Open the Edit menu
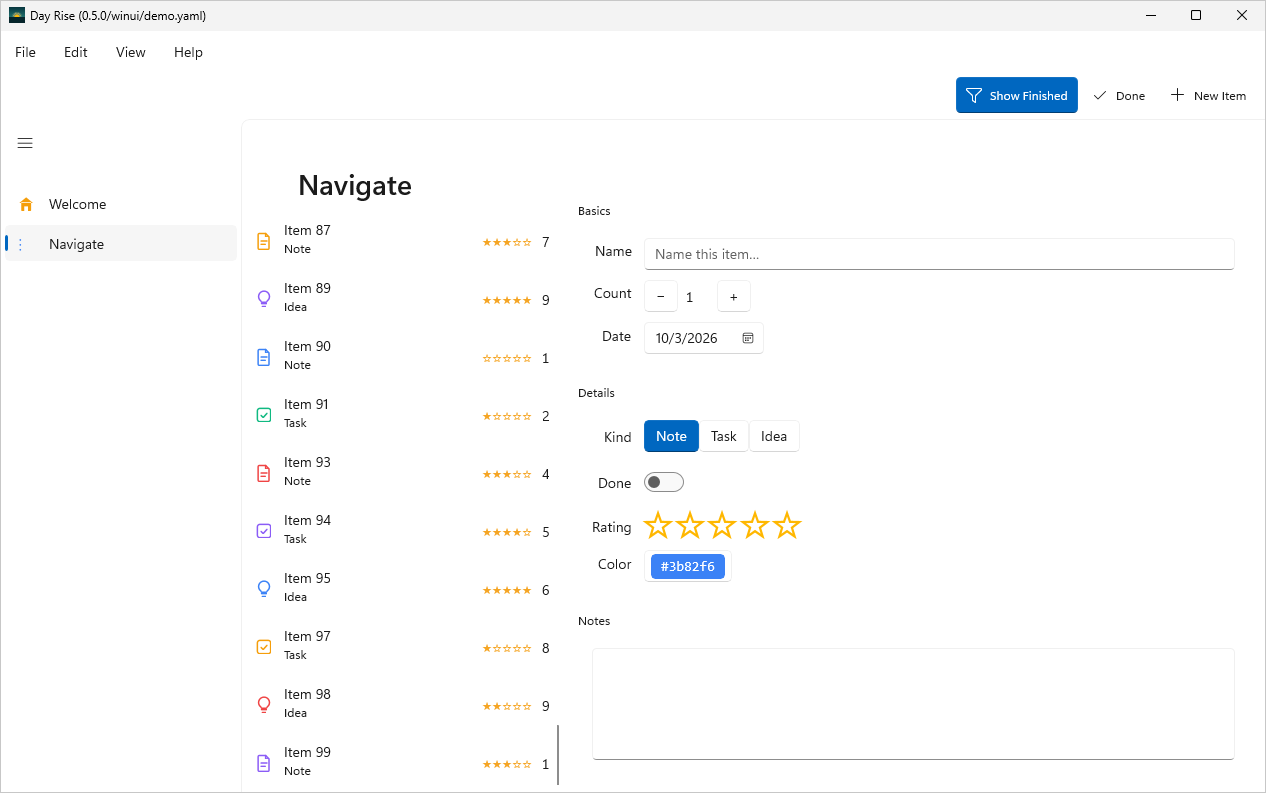 [x=76, y=52]
